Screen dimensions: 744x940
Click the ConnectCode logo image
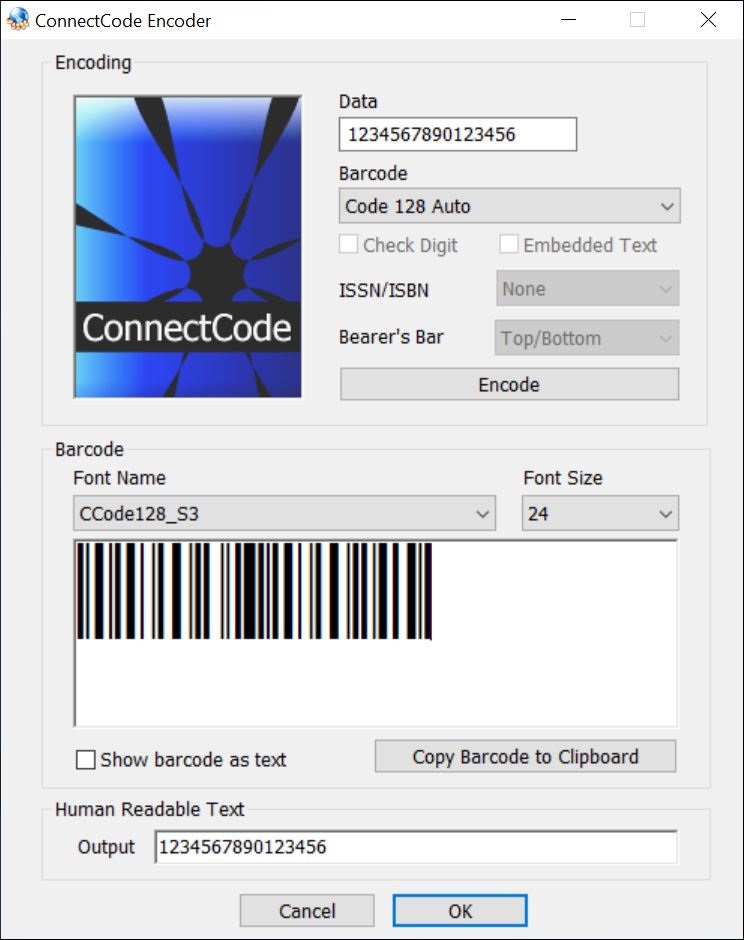[188, 246]
